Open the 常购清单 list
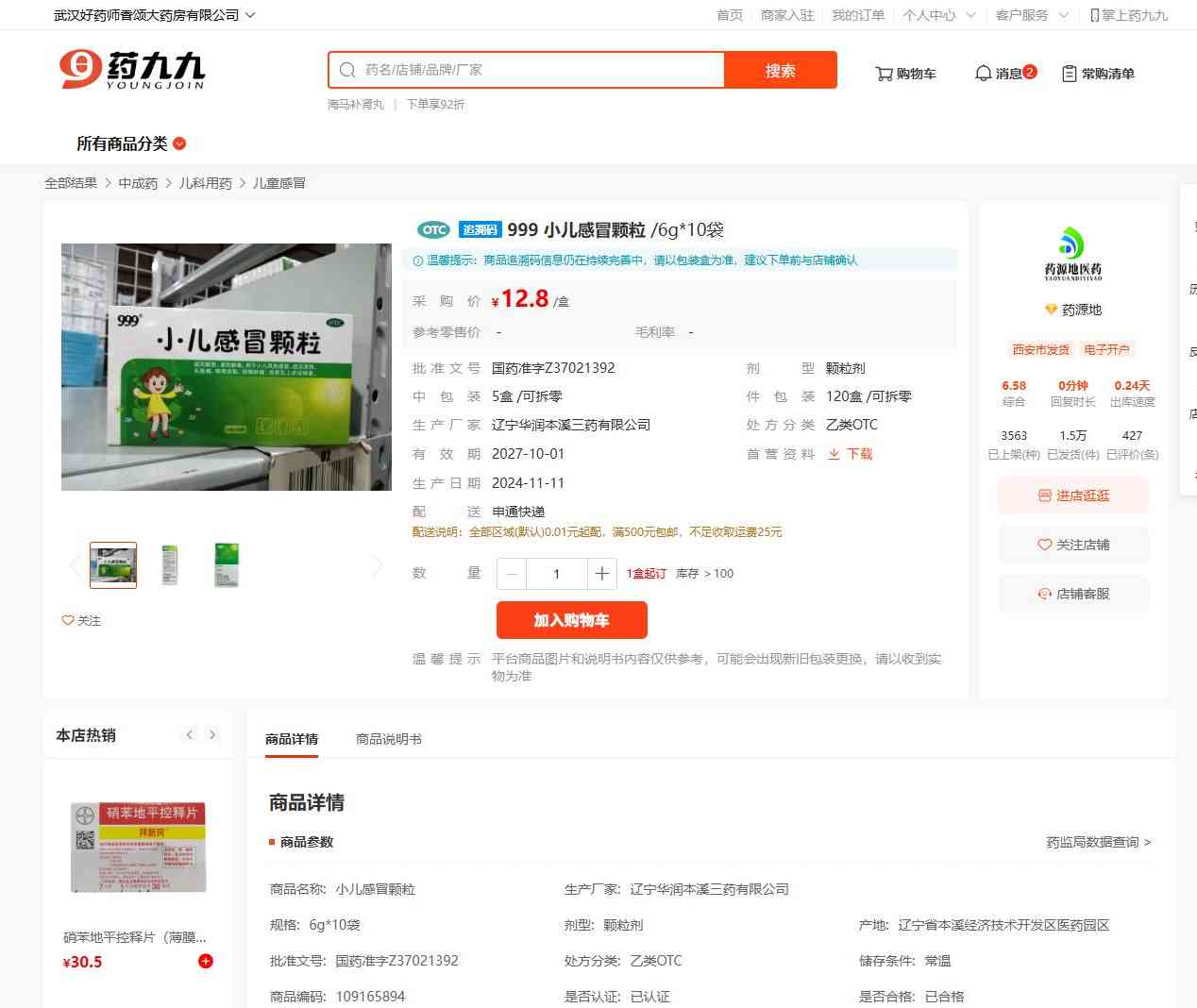1197x1008 pixels. pos(1098,74)
